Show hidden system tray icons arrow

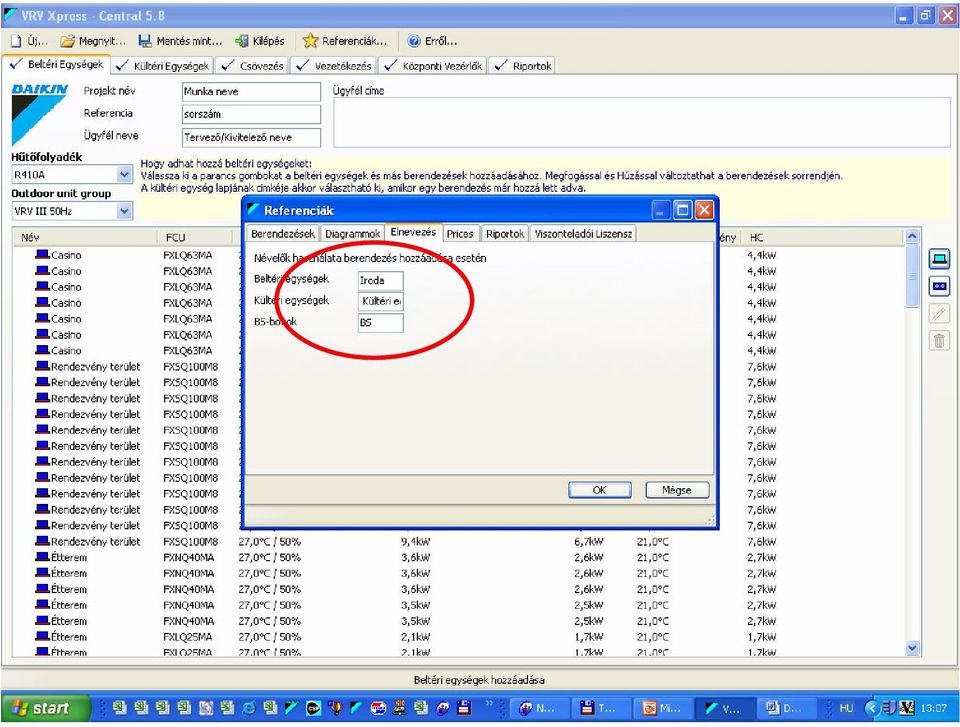point(871,709)
